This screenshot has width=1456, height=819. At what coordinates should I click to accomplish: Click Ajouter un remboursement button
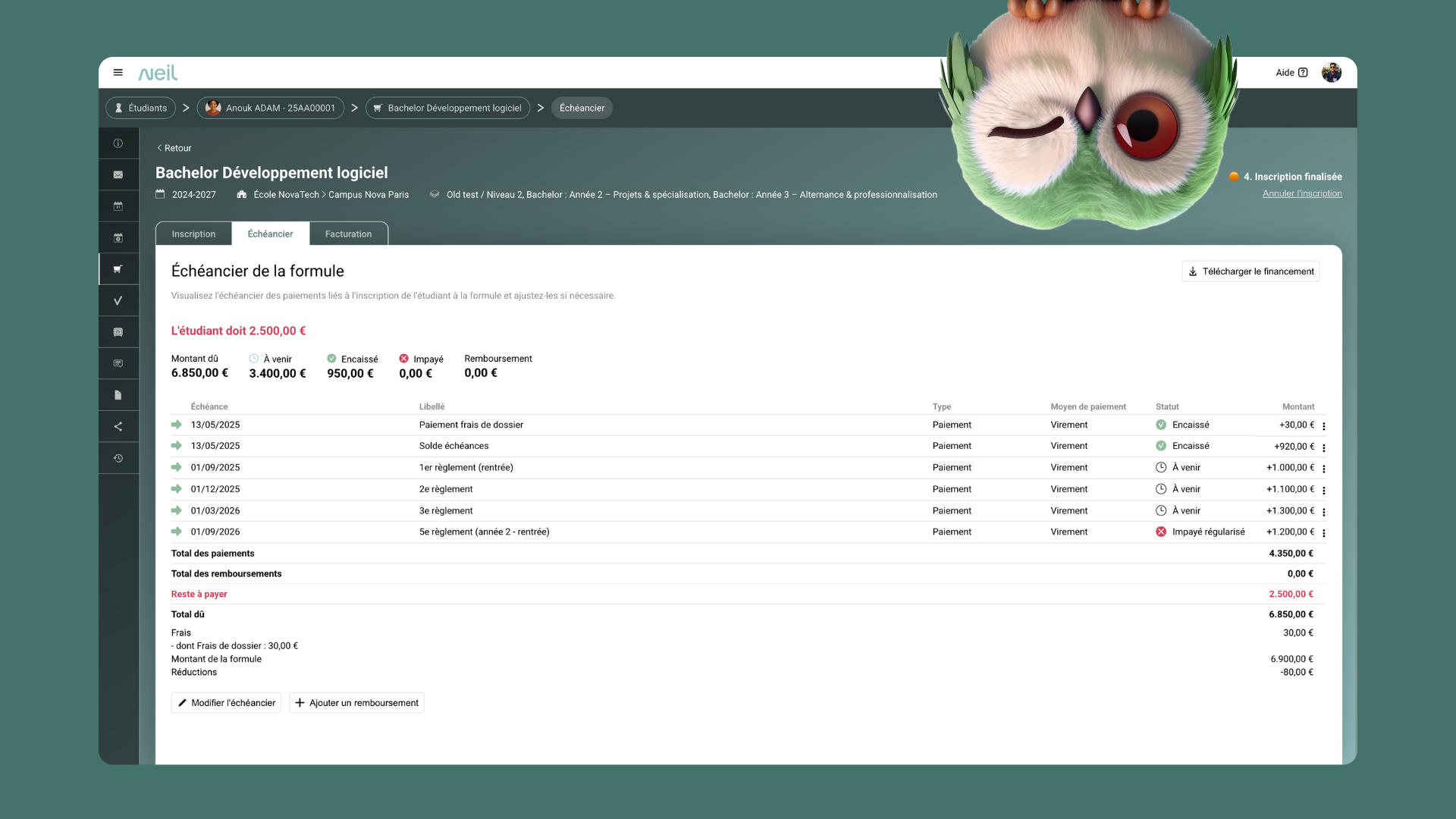[356, 703]
